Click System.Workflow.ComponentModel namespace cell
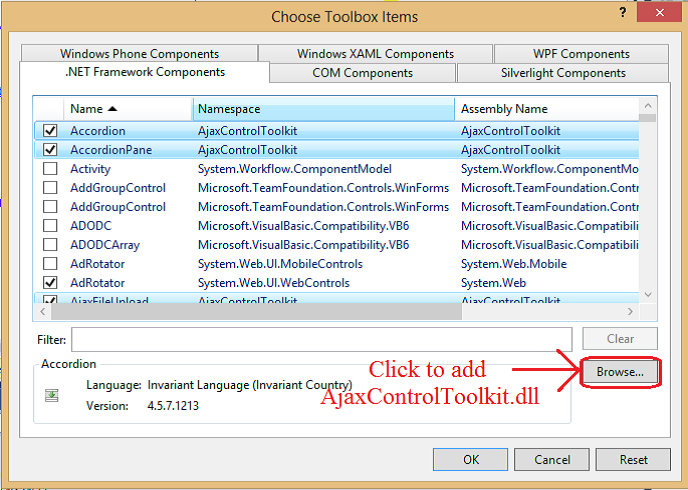Image resolution: width=688 pixels, height=490 pixels. coord(295,169)
